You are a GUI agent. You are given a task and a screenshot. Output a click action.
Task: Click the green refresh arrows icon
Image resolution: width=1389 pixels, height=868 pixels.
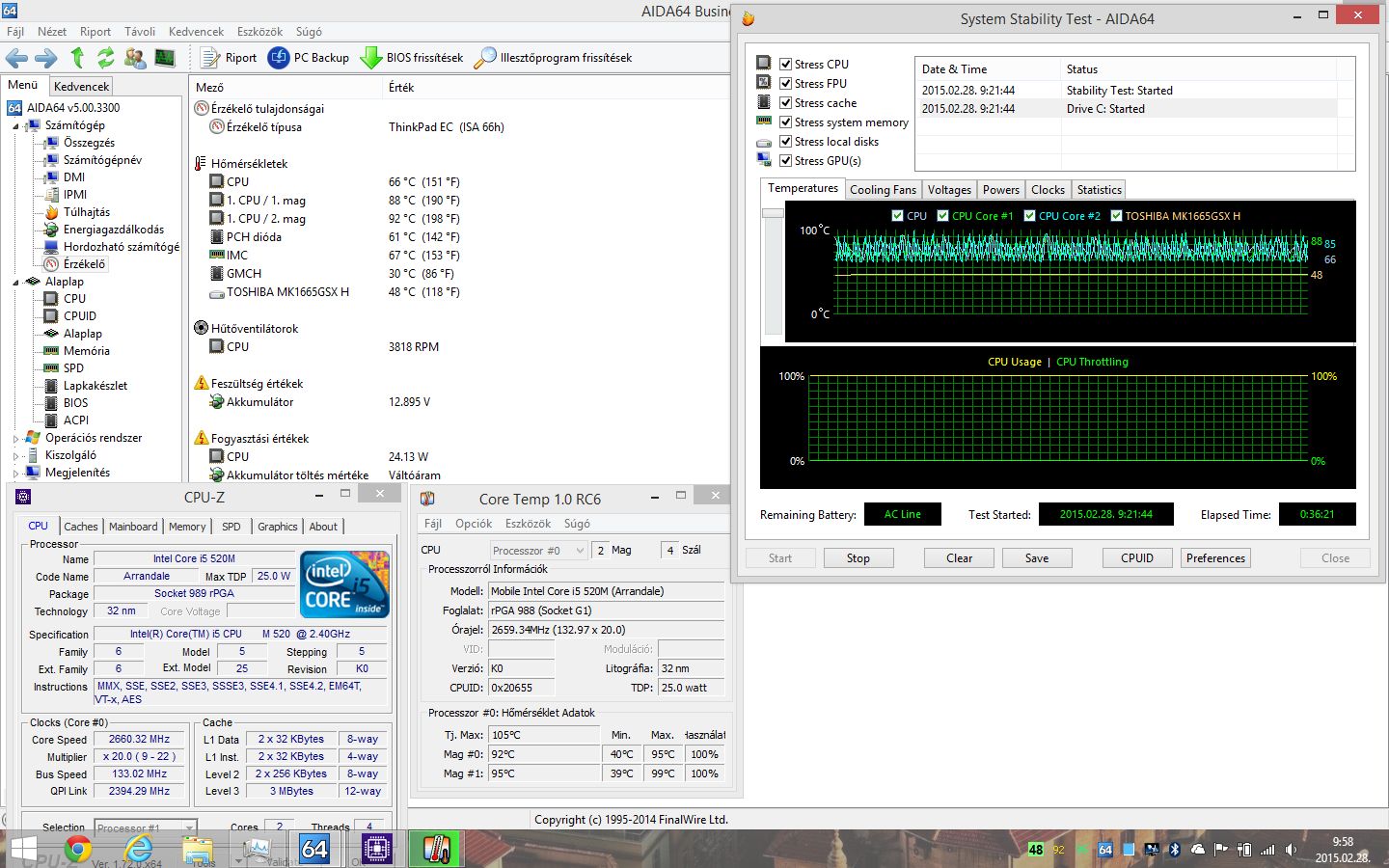pos(105,58)
